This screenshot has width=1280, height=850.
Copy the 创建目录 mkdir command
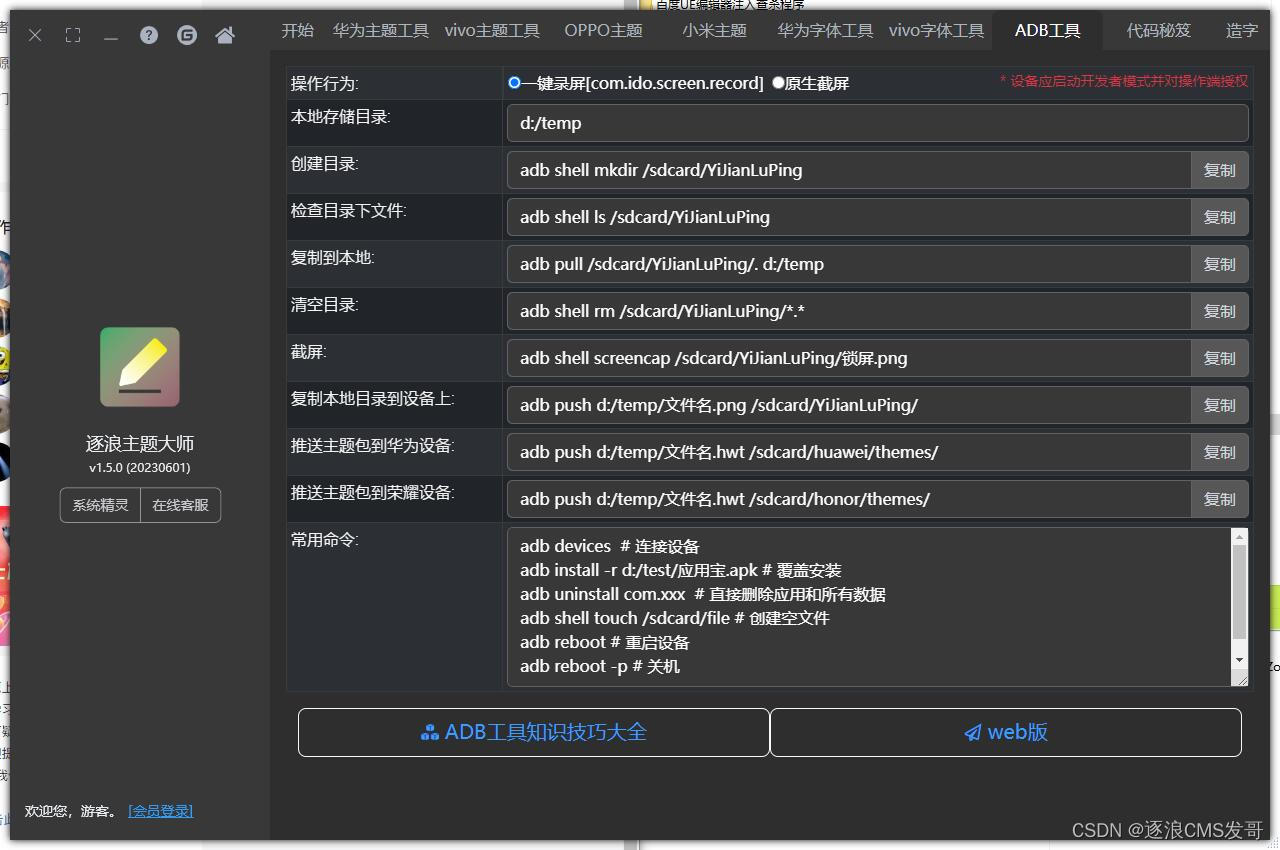click(1219, 170)
